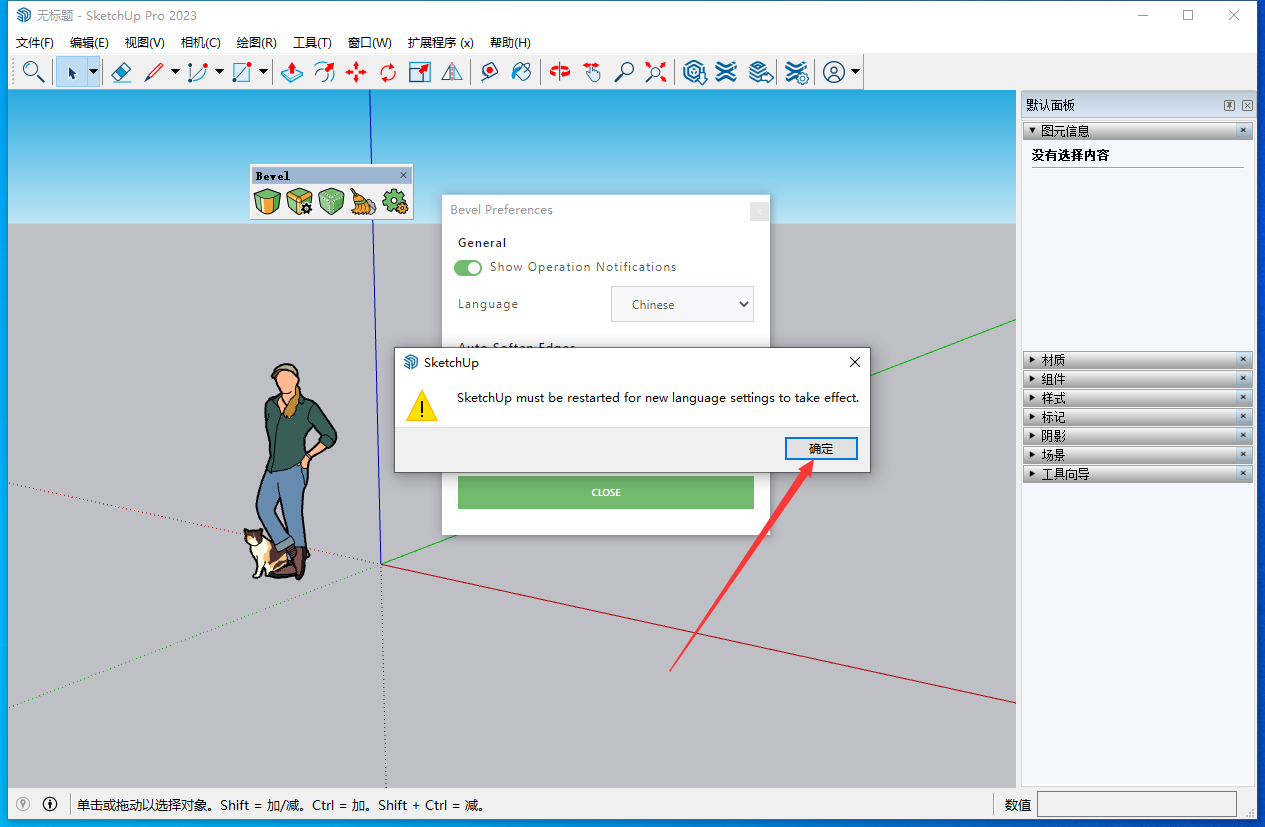Close the Bevel floating toolbar

(404, 176)
